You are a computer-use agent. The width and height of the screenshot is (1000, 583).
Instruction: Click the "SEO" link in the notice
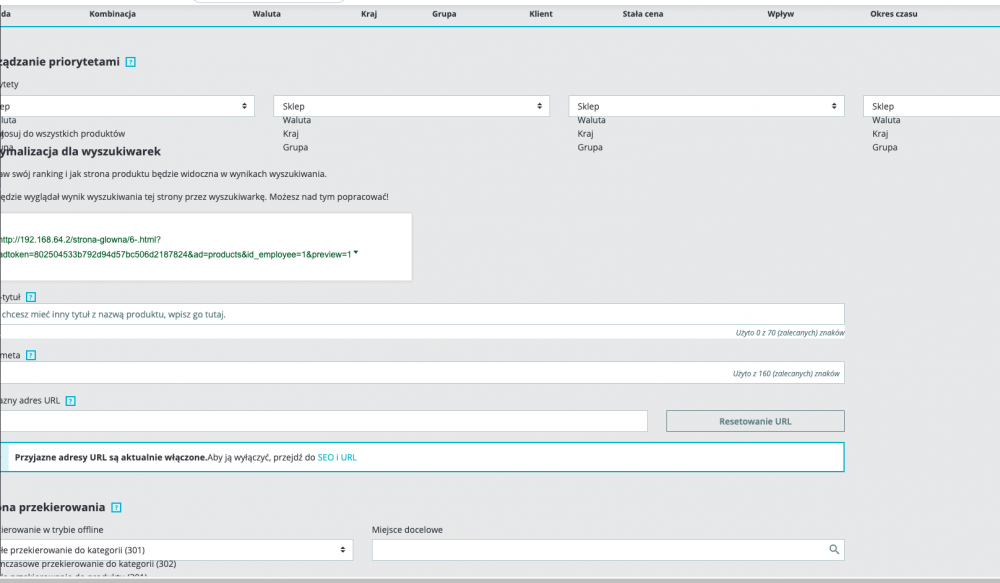[324, 457]
